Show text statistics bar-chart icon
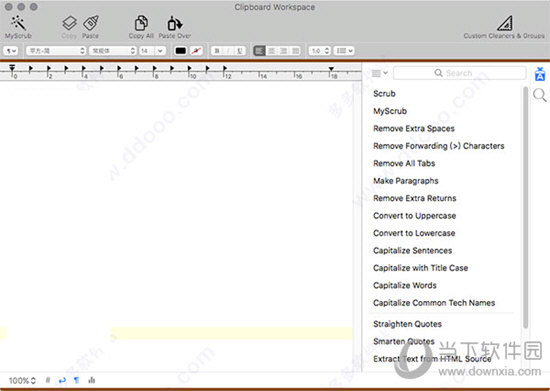 tap(92, 380)
